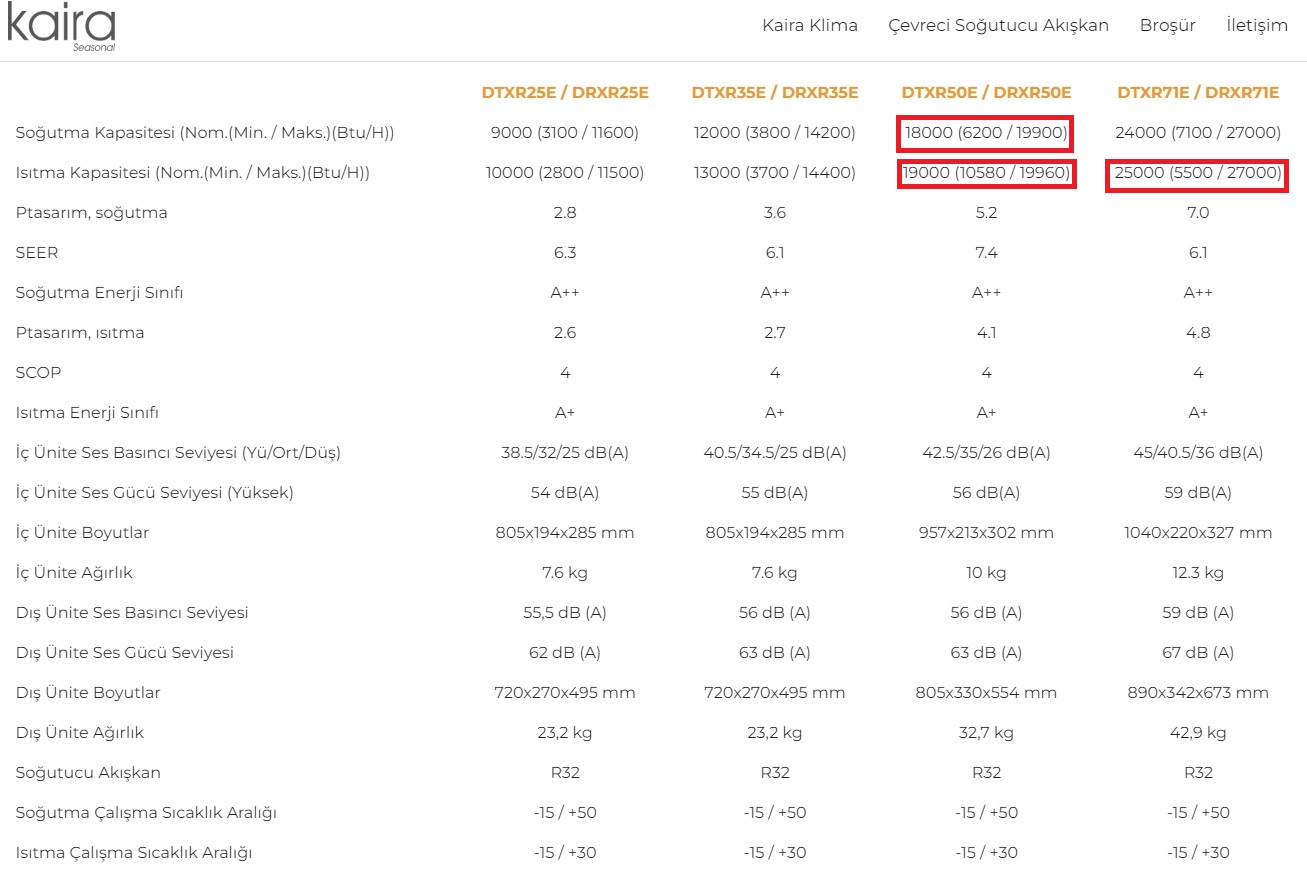Open Çevreci Soğutucu Akışkan page
This screenshot has height=877, width=1307.
tap(998, 25)
